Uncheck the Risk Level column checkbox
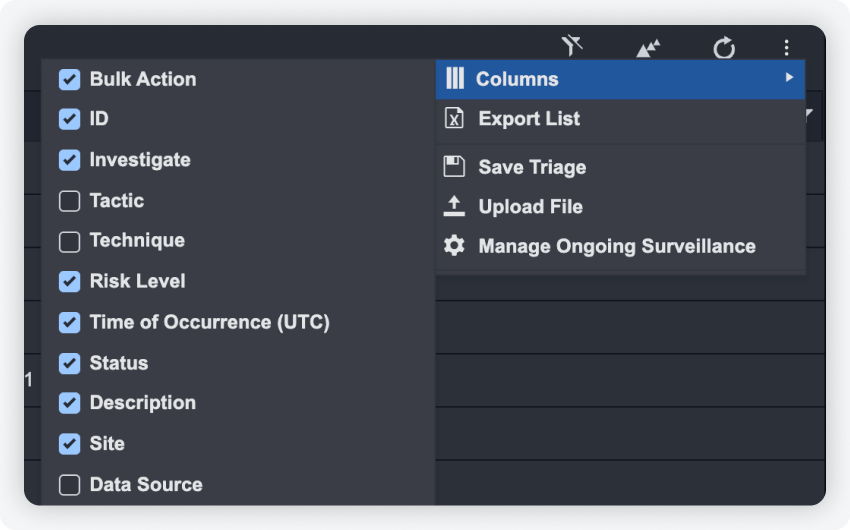This screenshot has height=530, width=850. 69,282
